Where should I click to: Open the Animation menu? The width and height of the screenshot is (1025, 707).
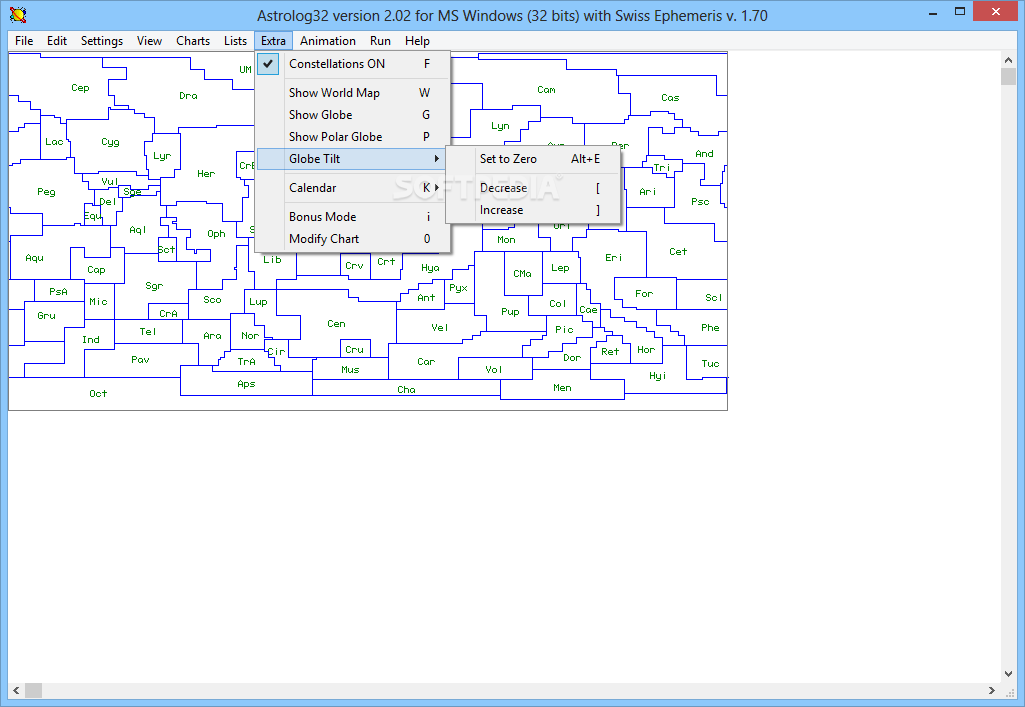(328, 41)
